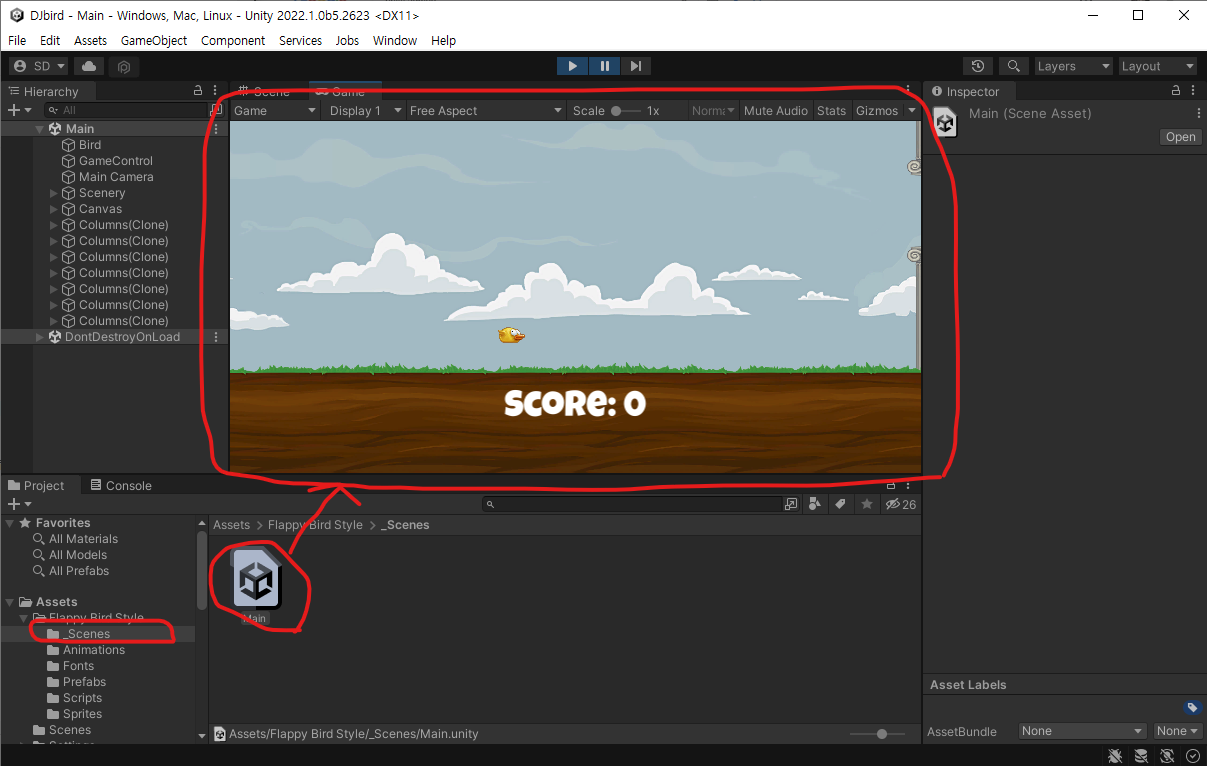Click the Favorites star icon in Project toolbar

point(866,504)
